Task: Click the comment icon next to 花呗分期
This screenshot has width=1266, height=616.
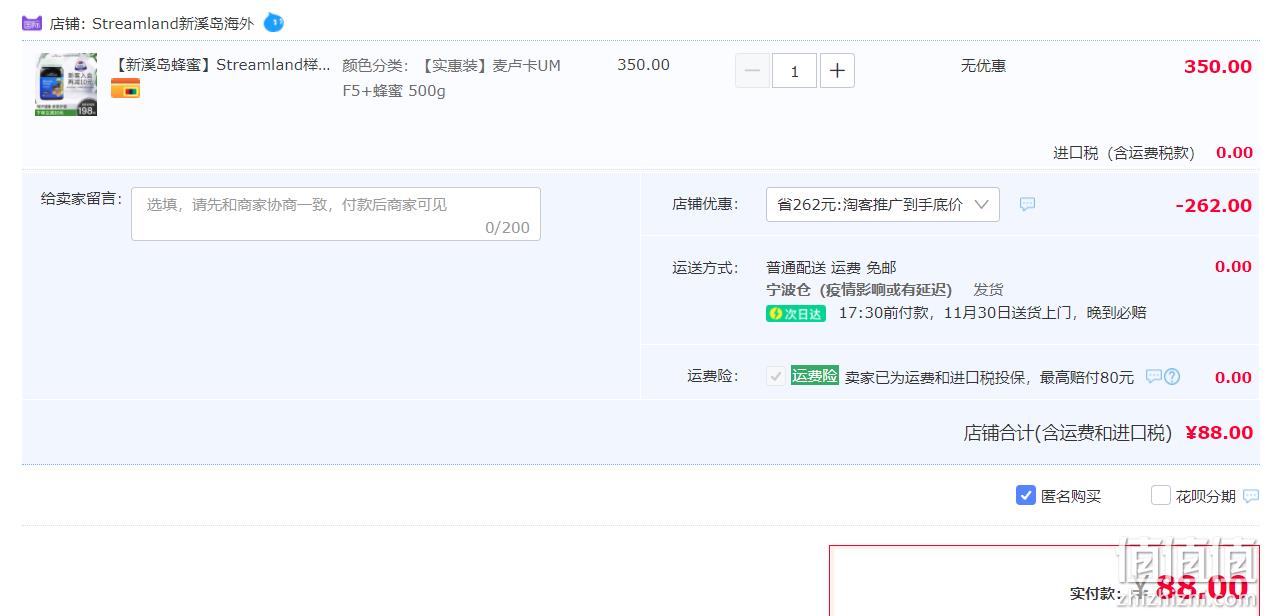Action: 1251,496
